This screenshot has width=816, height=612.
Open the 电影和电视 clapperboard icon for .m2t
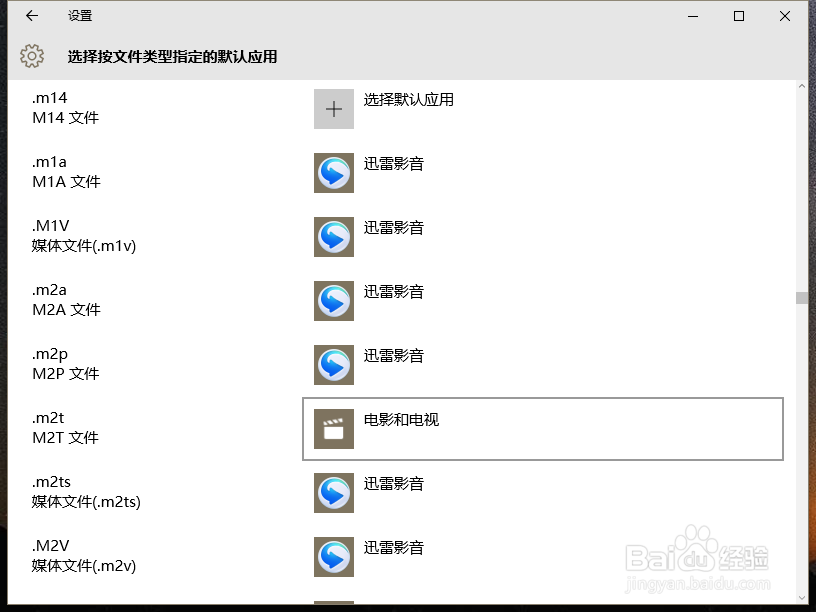333,429
